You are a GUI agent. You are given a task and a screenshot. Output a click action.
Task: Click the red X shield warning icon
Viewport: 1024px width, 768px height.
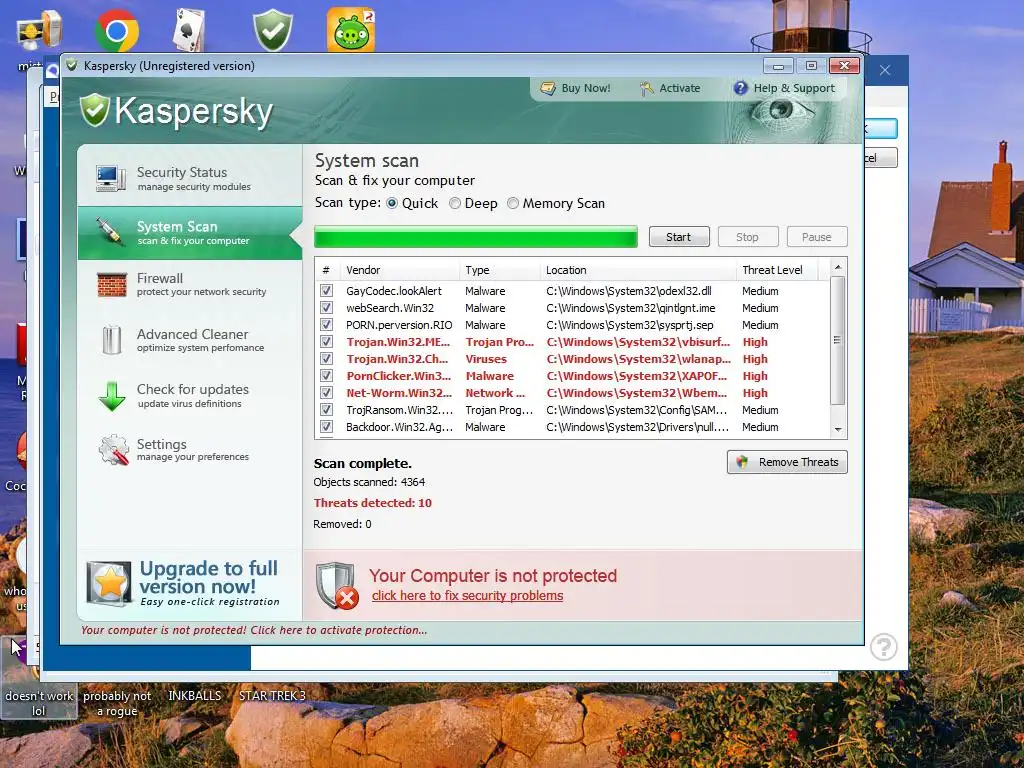[x=337, y=585]
